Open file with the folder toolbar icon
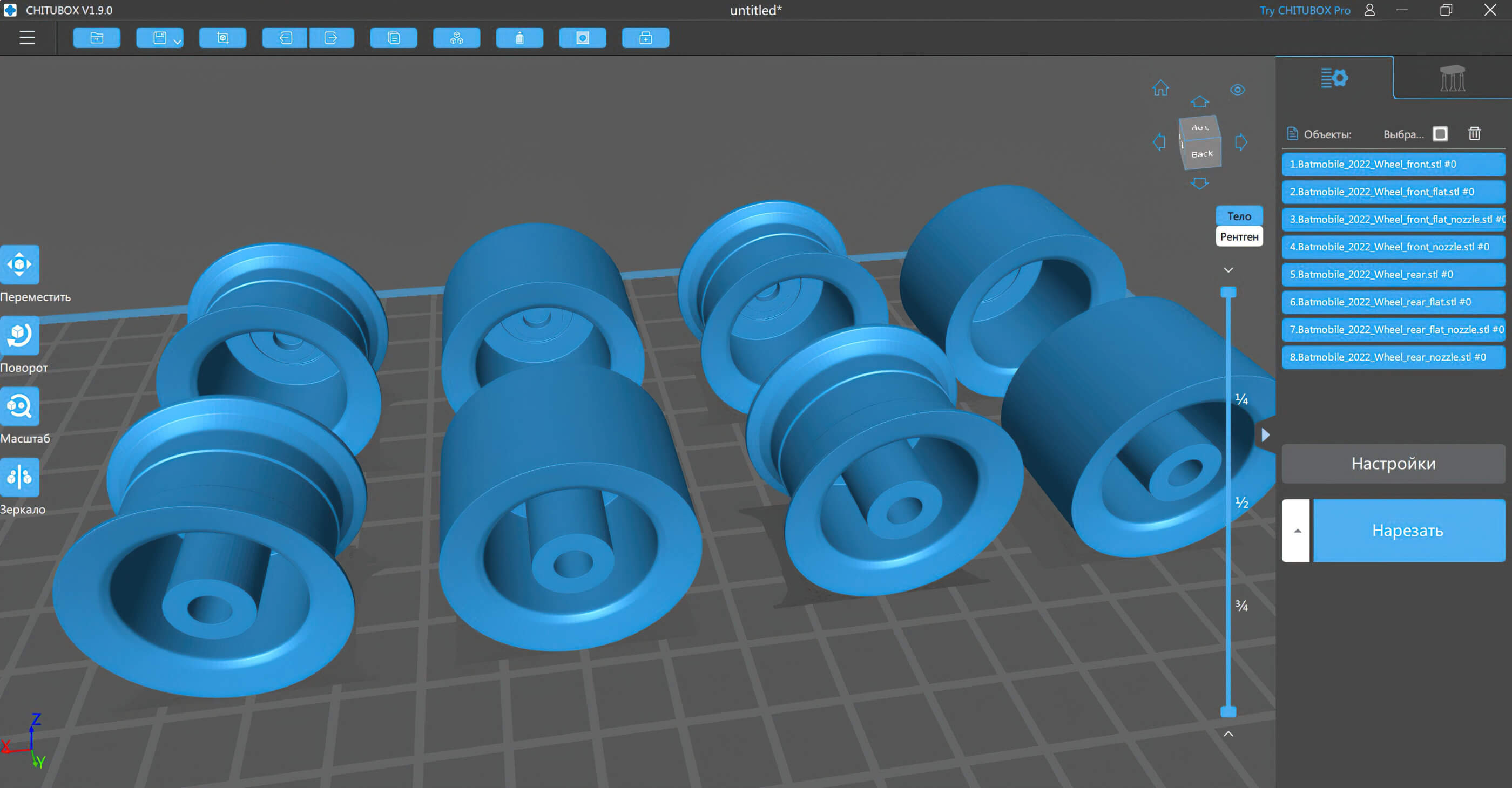The width and height of the screenshot is (1512, 788). 97,38
